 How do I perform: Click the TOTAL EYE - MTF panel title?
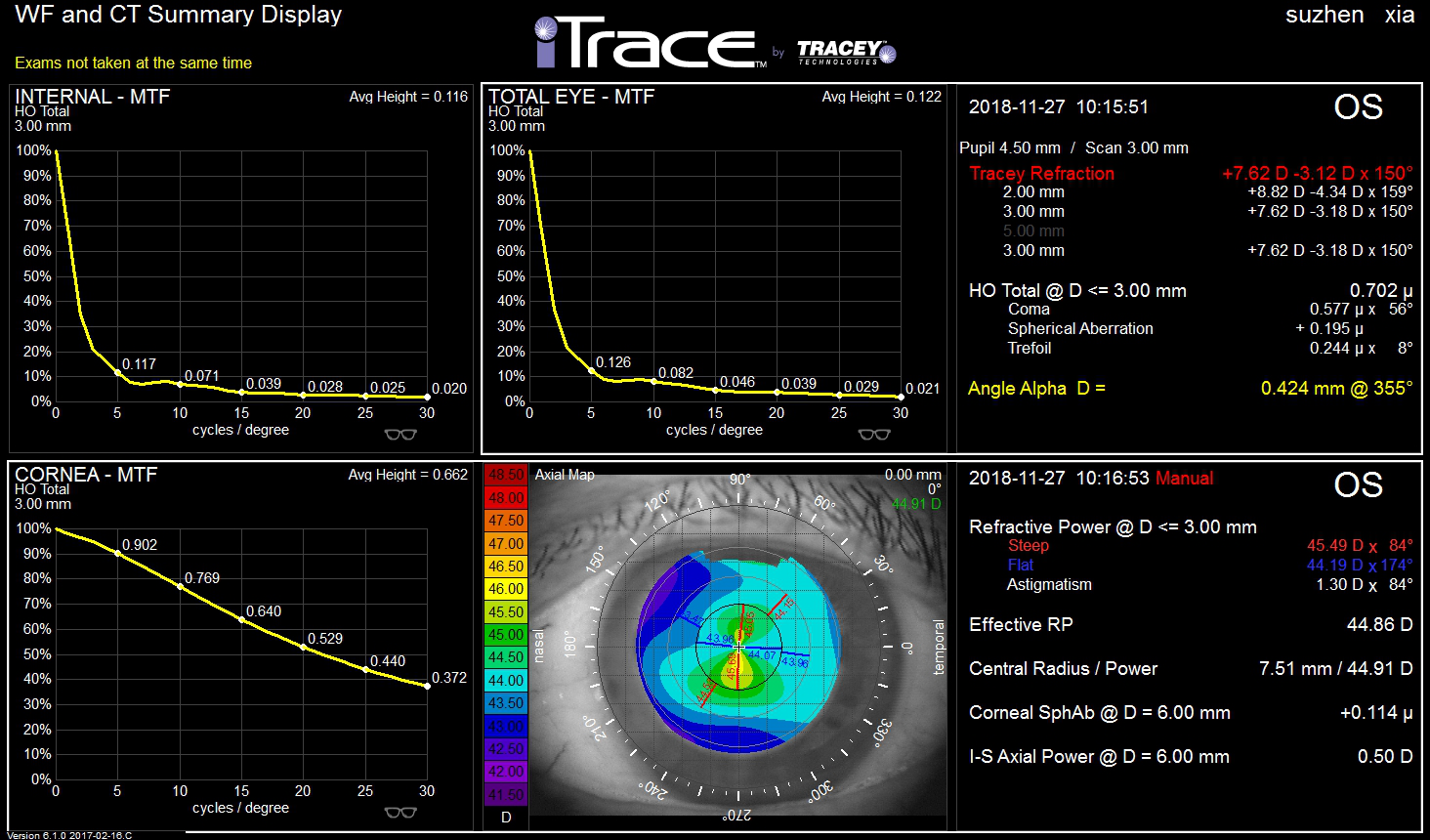point(571,97)
